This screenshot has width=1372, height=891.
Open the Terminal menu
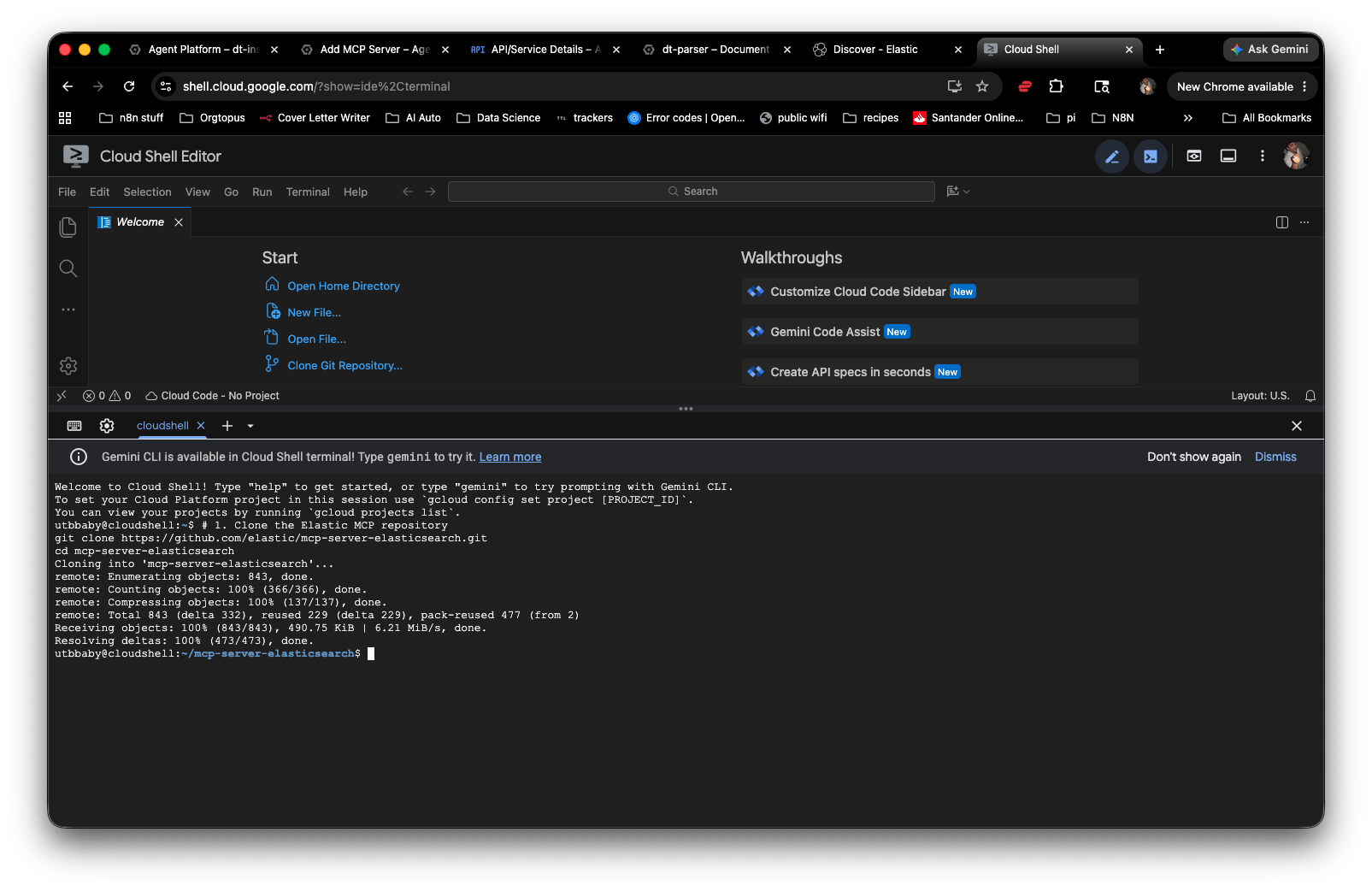(308, 192)
